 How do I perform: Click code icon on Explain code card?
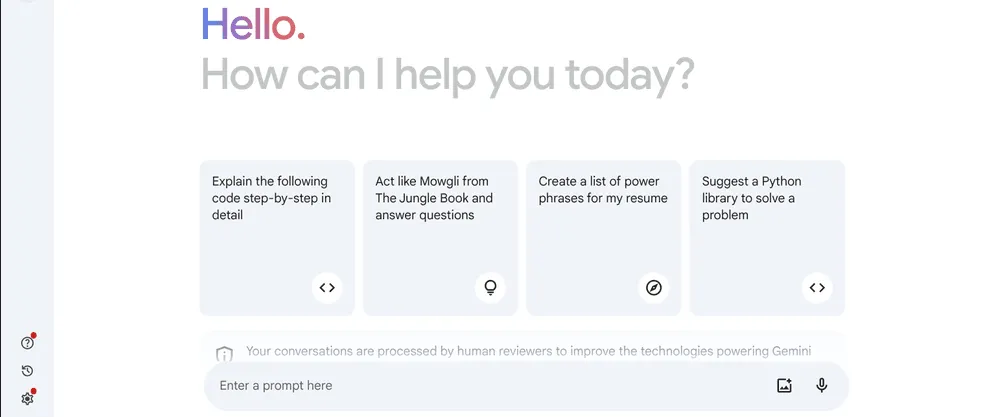[x=327, y=288]
